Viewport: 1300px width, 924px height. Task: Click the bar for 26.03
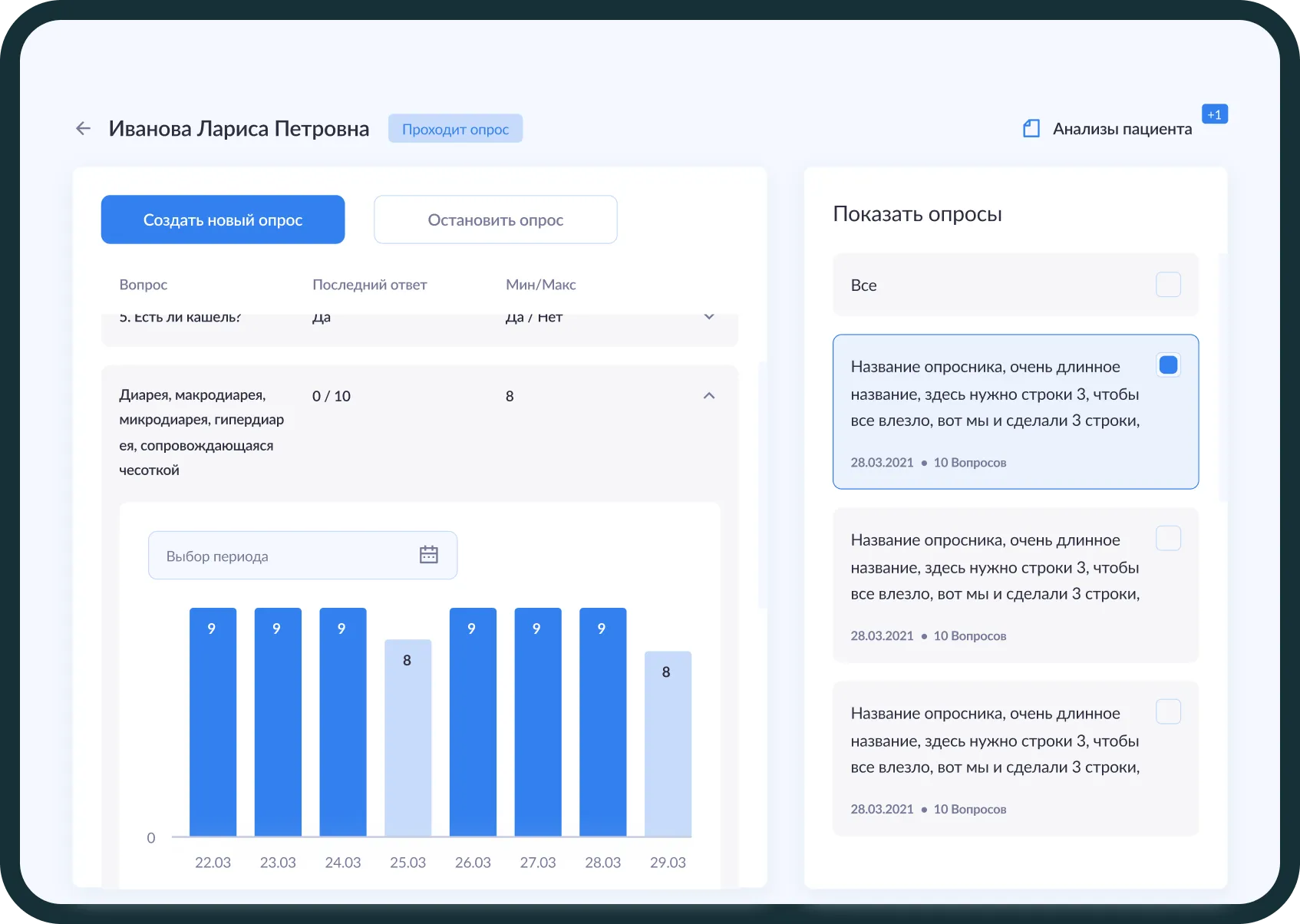(x=473, y=721)
